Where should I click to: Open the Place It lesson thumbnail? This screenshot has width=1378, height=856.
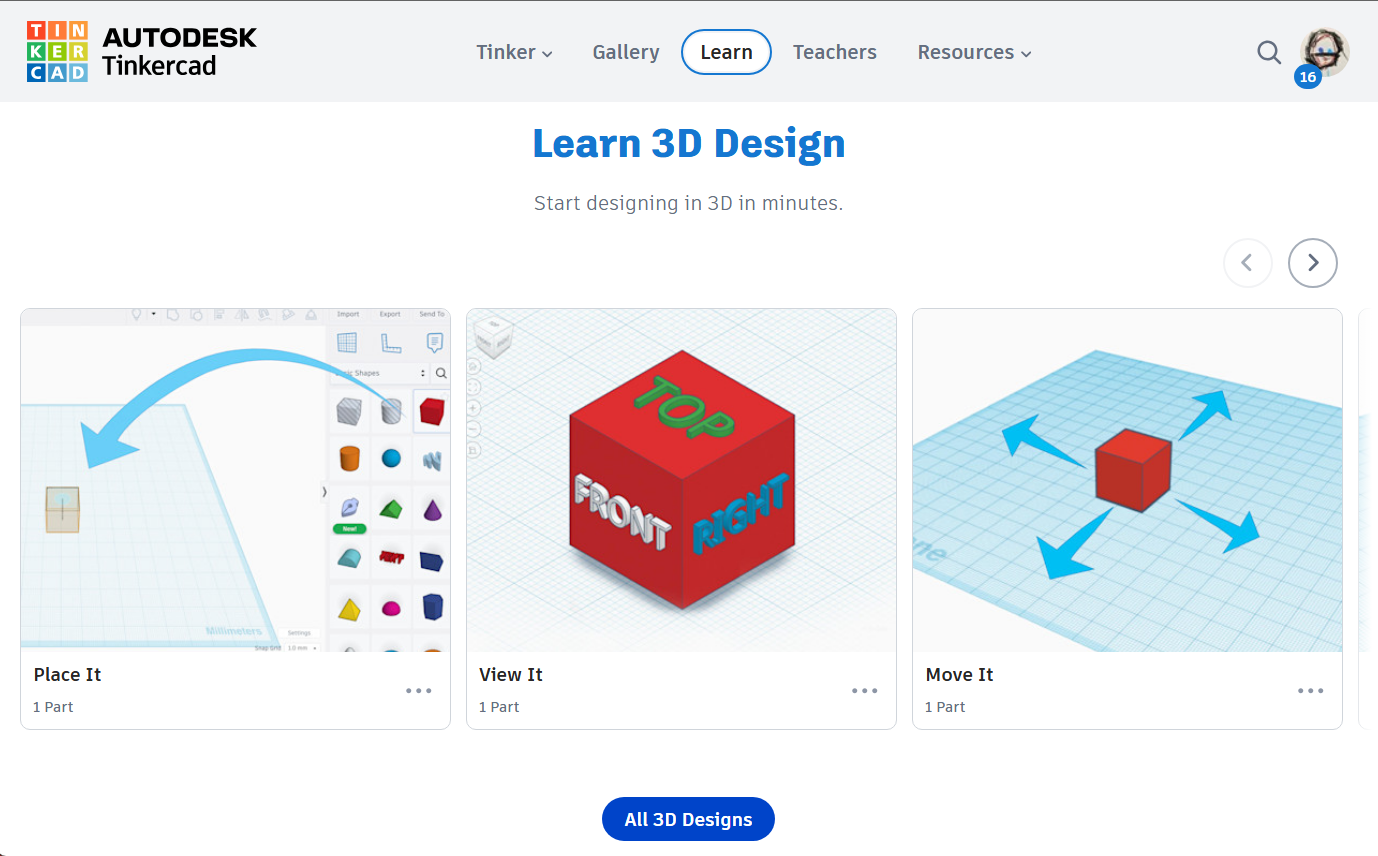pyautogui.click(x=236, y=480)
